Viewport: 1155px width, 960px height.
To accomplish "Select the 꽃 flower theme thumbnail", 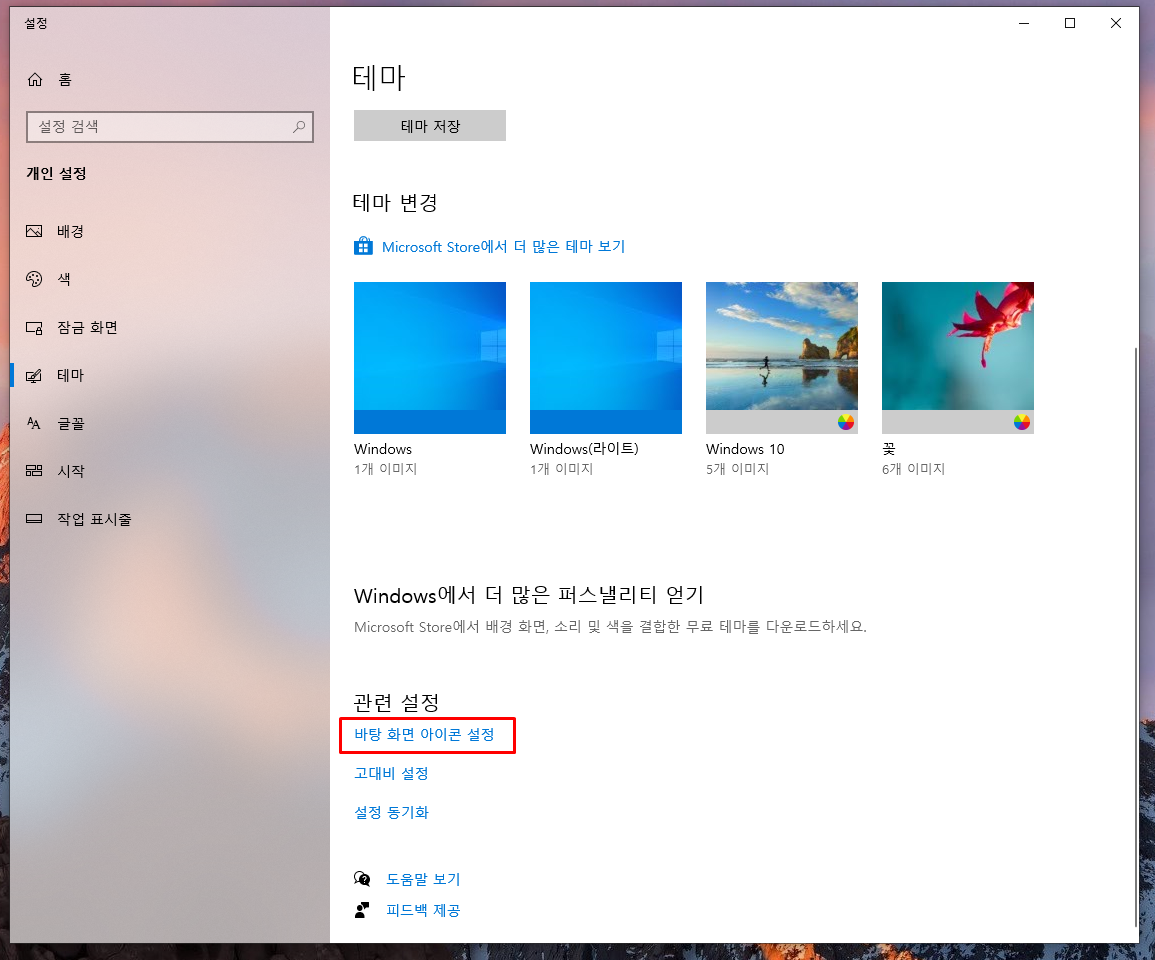I will [x=958, y=357].
